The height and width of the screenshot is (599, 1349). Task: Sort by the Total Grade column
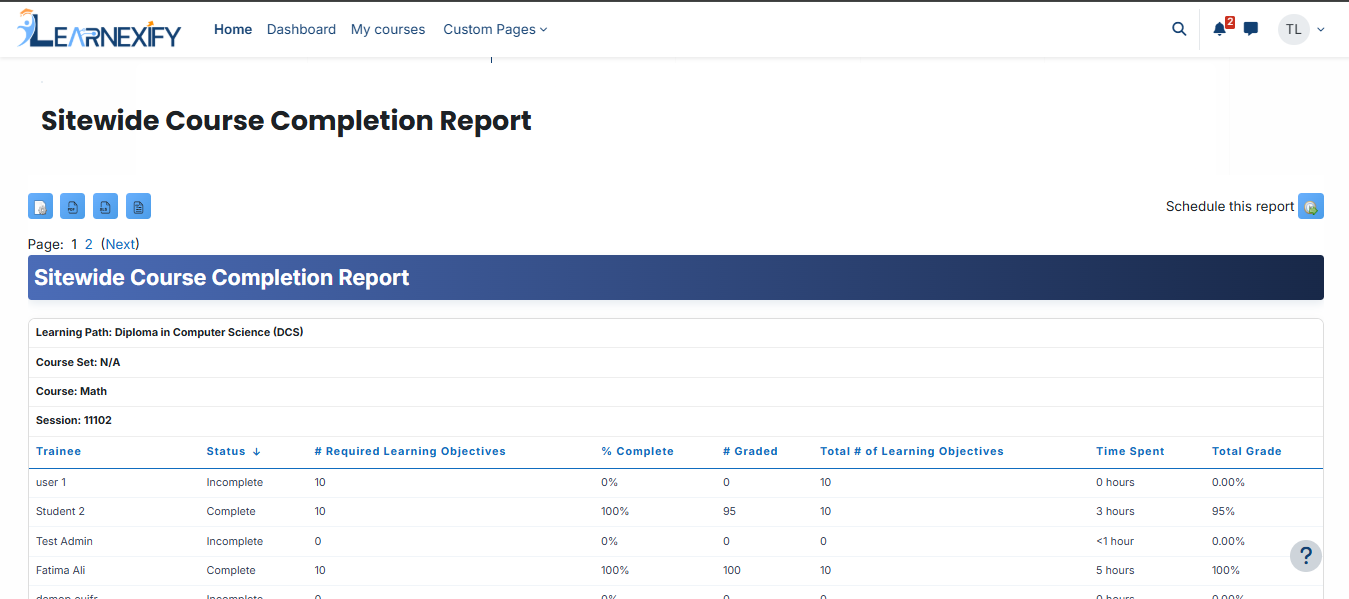[1247, 451]
